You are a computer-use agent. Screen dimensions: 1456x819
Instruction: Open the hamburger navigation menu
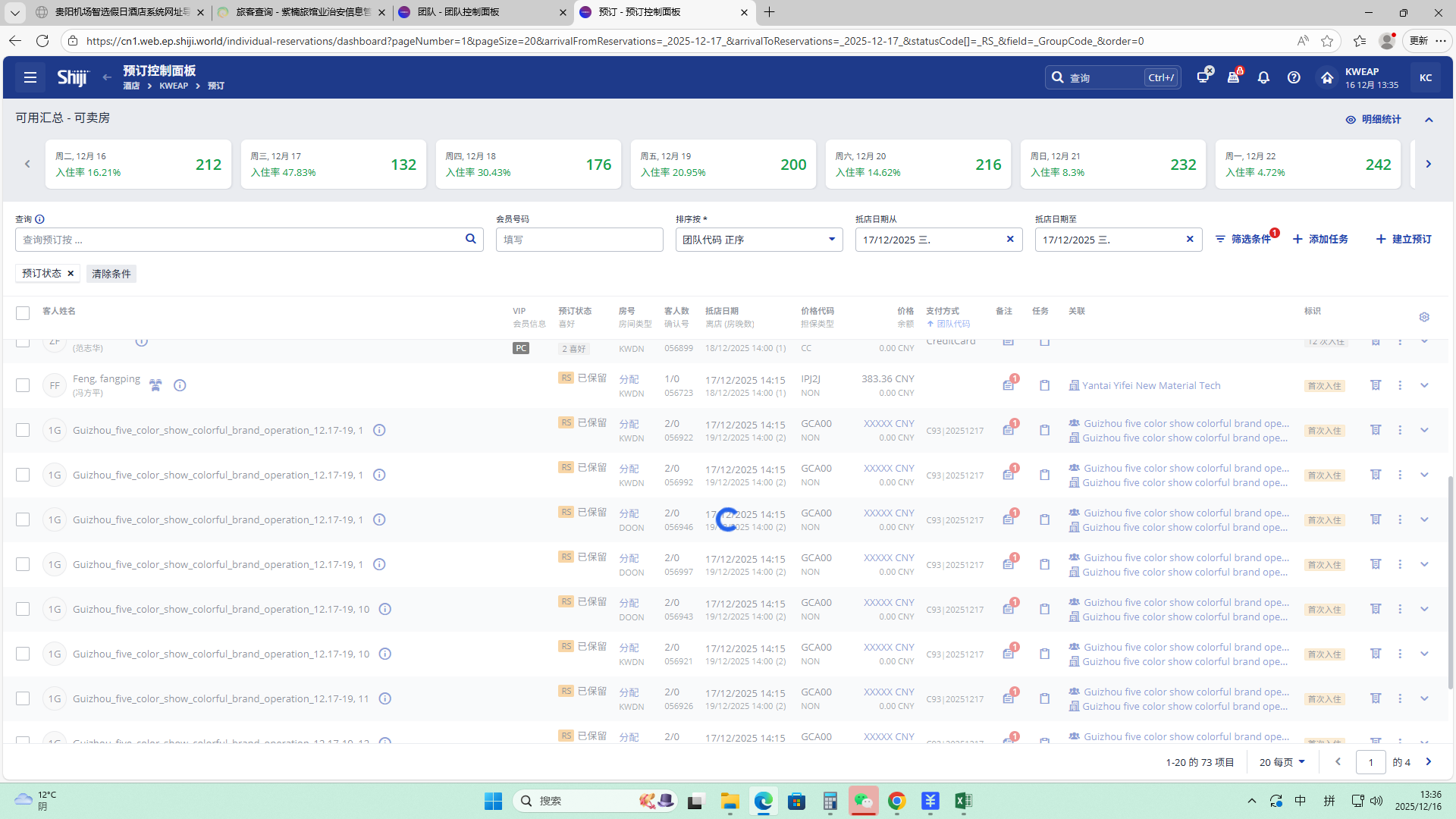(30, 77)
